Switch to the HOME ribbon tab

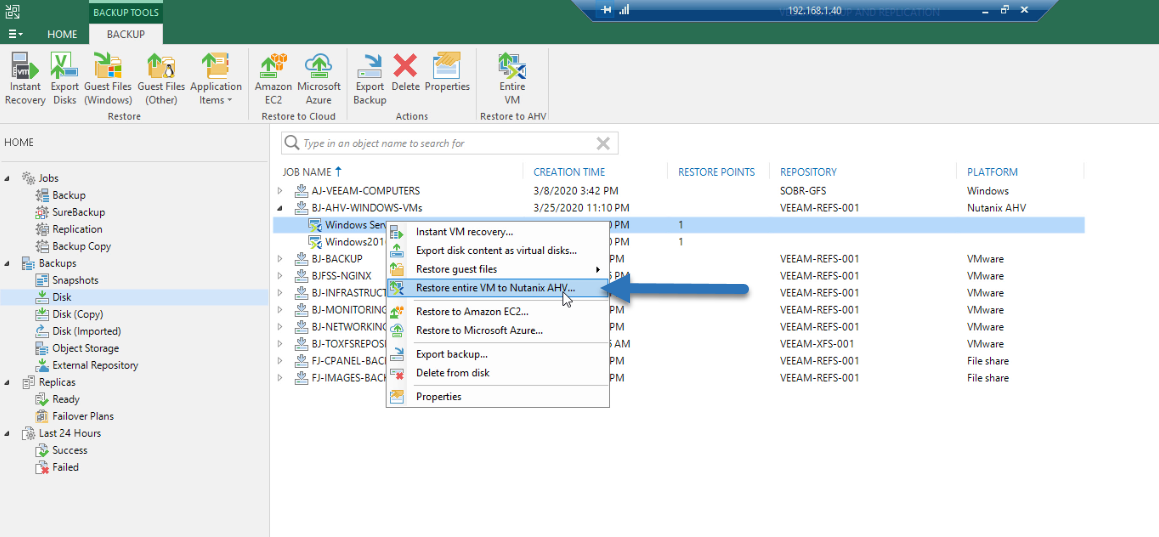tap(62, 34)
